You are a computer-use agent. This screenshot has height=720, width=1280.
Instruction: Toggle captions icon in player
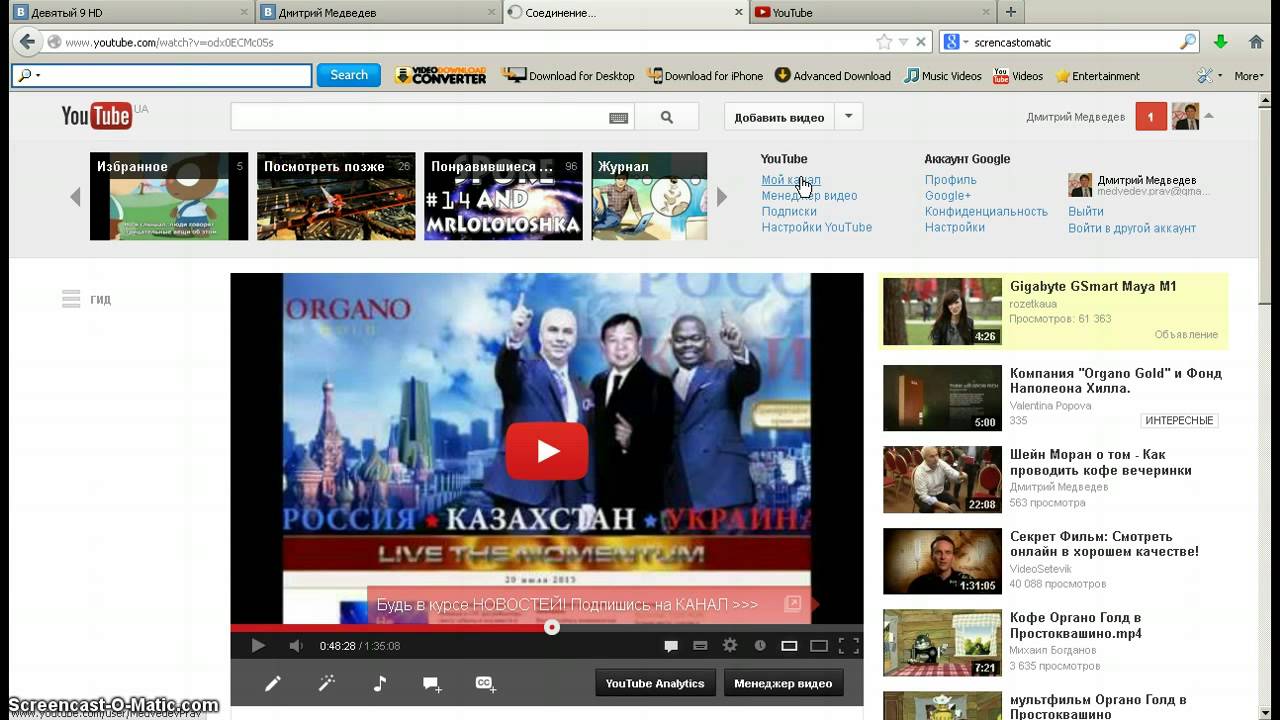click(700, 646)
